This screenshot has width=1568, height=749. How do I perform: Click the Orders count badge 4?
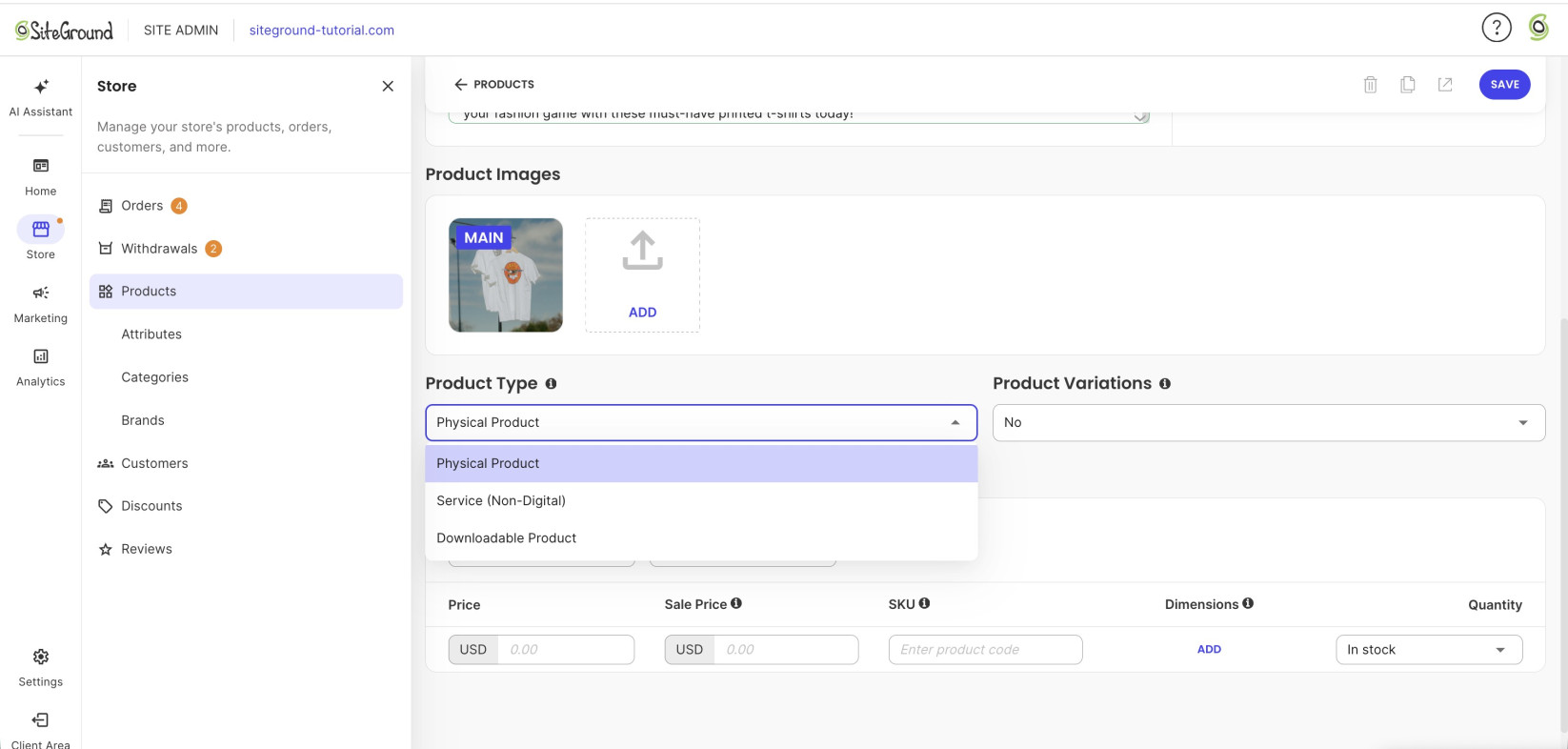tap(179, 206)
